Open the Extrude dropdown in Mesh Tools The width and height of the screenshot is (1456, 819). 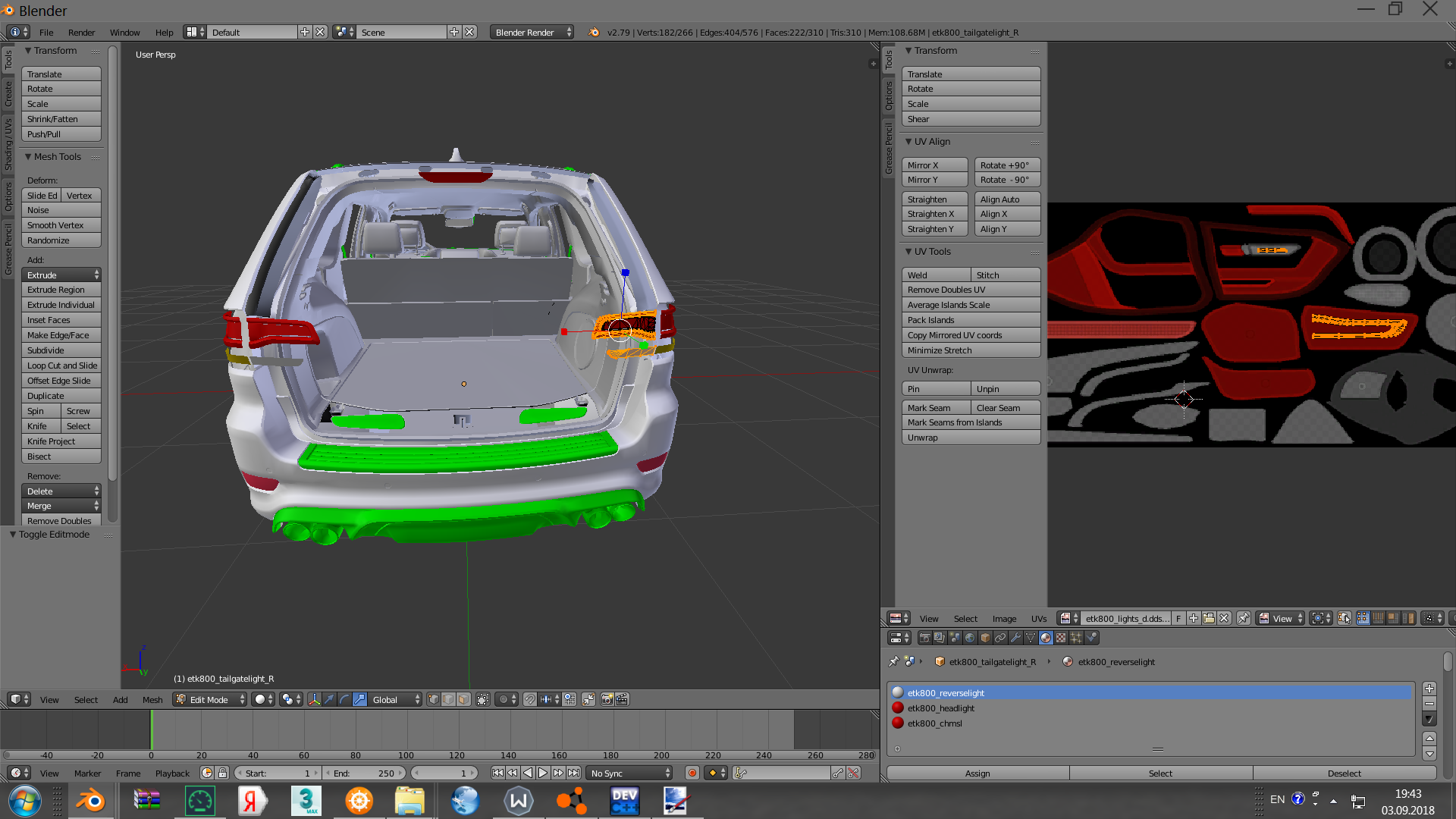(61, 275)
